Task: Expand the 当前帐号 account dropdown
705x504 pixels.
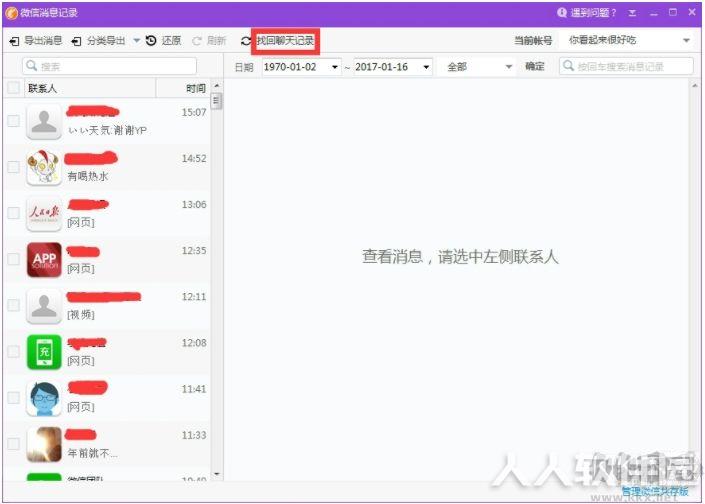Action: (686, 40)
